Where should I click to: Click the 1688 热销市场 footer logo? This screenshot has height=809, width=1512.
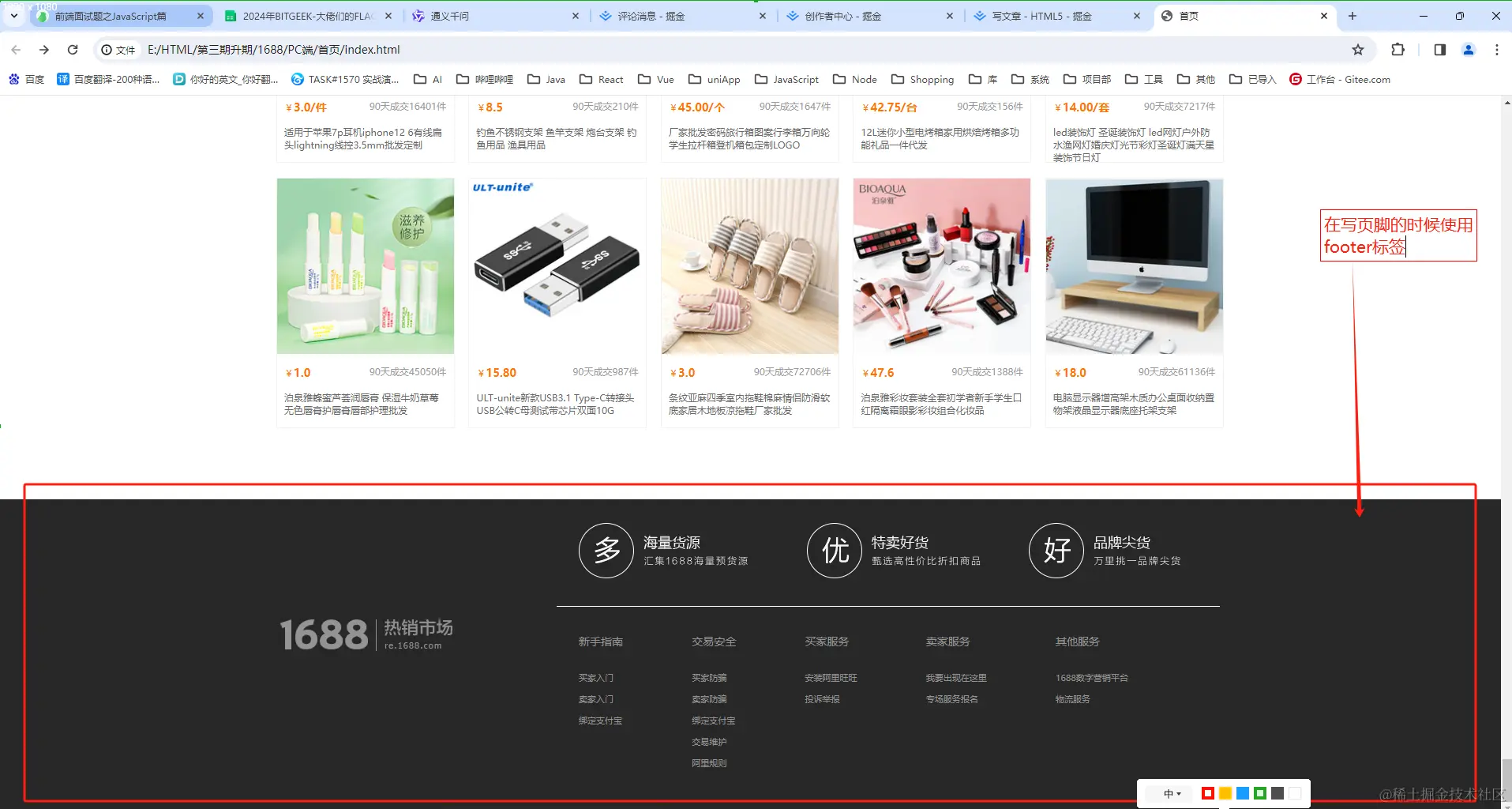(366, 634)
